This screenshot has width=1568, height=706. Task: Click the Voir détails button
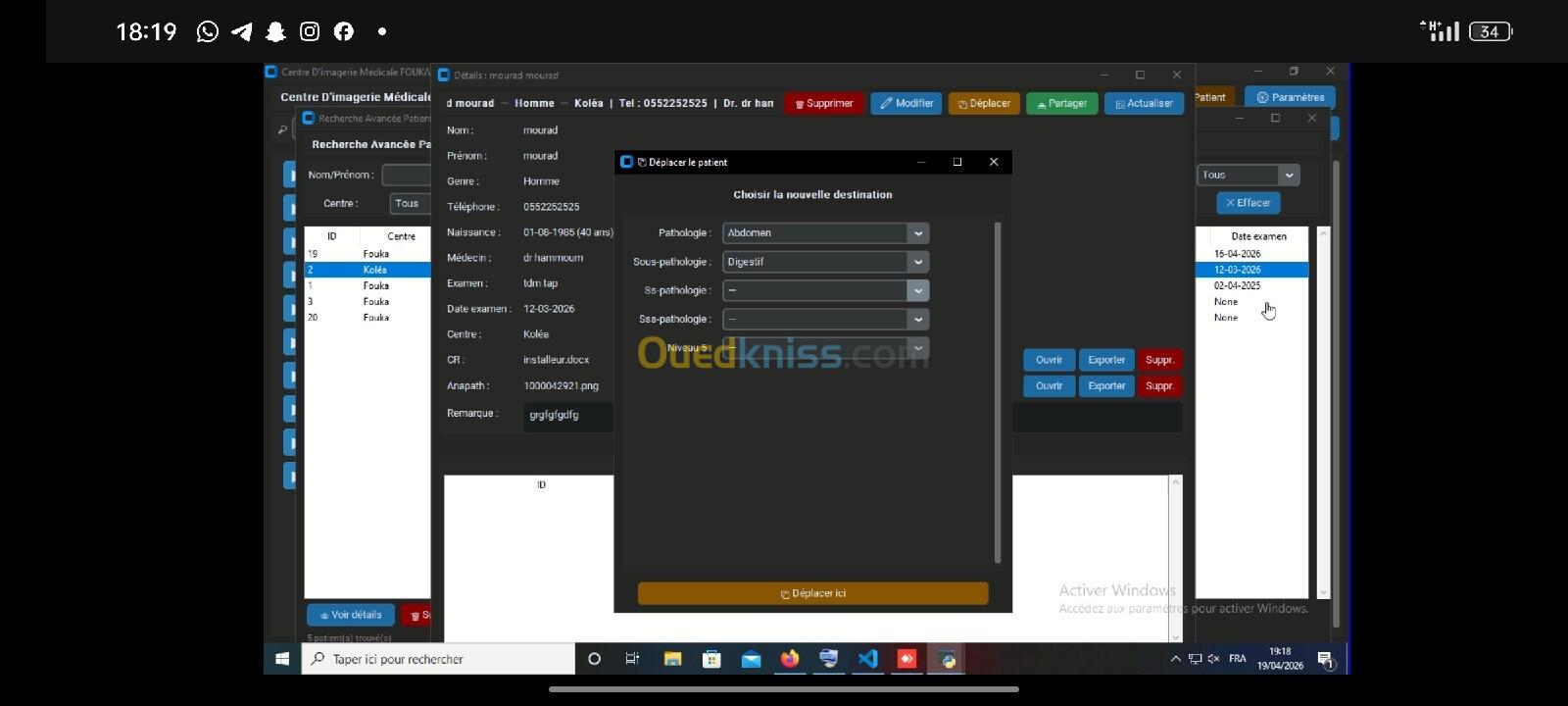(x=351, y=615)
